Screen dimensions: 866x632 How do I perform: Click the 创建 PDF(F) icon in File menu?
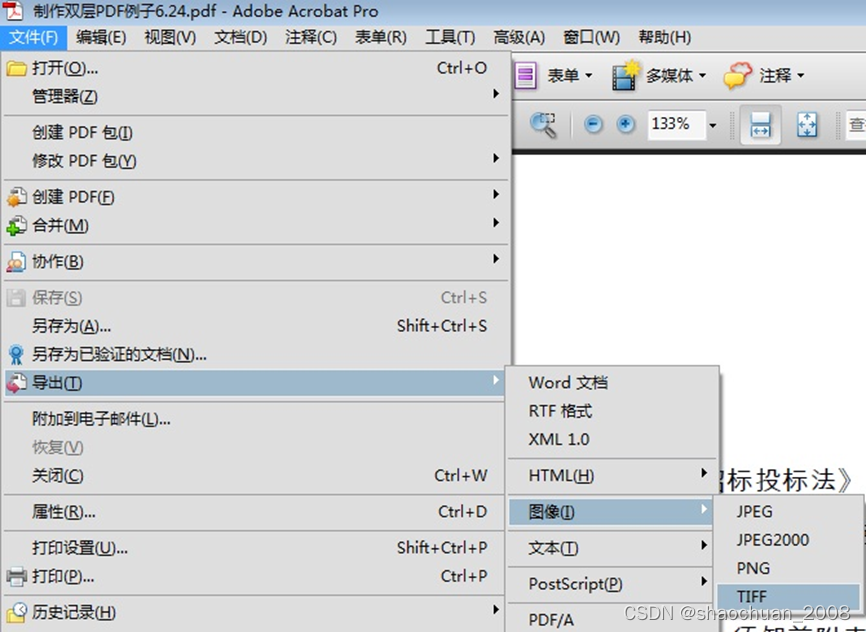17,197
